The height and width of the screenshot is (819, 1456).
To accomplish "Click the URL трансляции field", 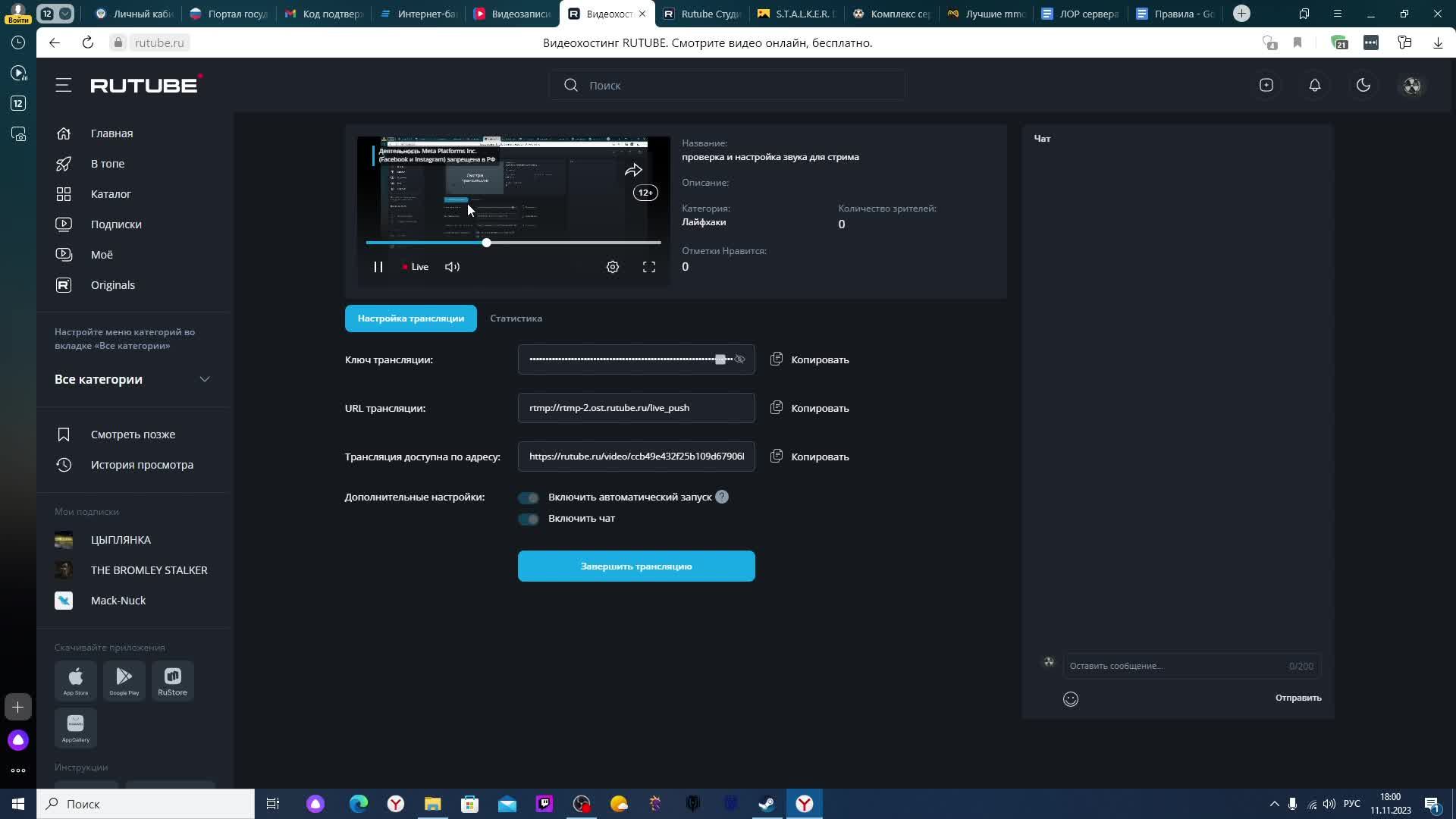I will click(636, 408).
